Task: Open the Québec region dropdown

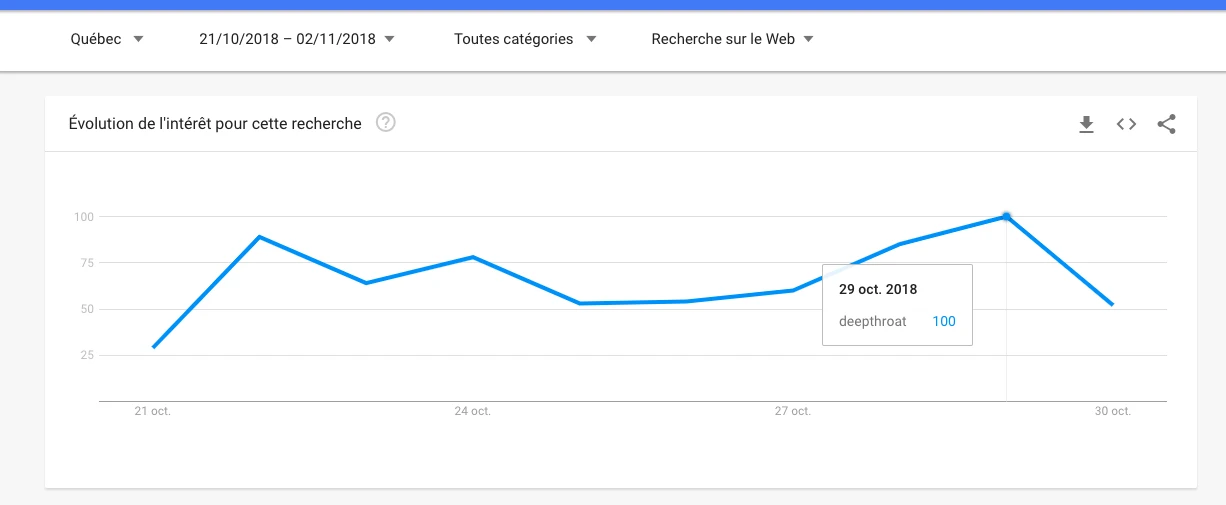Action: [x=107, y=39]
